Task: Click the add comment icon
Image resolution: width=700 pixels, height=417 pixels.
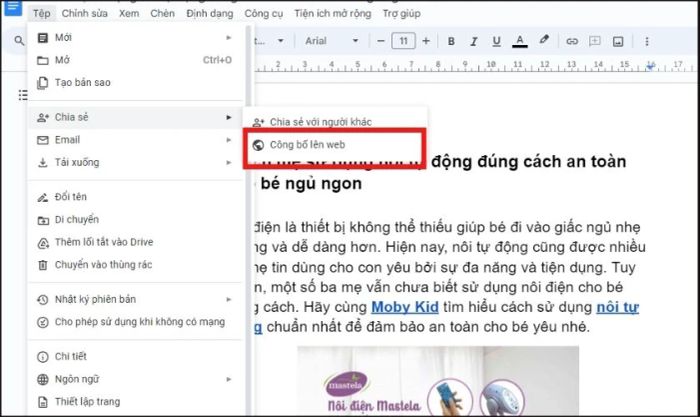Action: click(595, 41)
